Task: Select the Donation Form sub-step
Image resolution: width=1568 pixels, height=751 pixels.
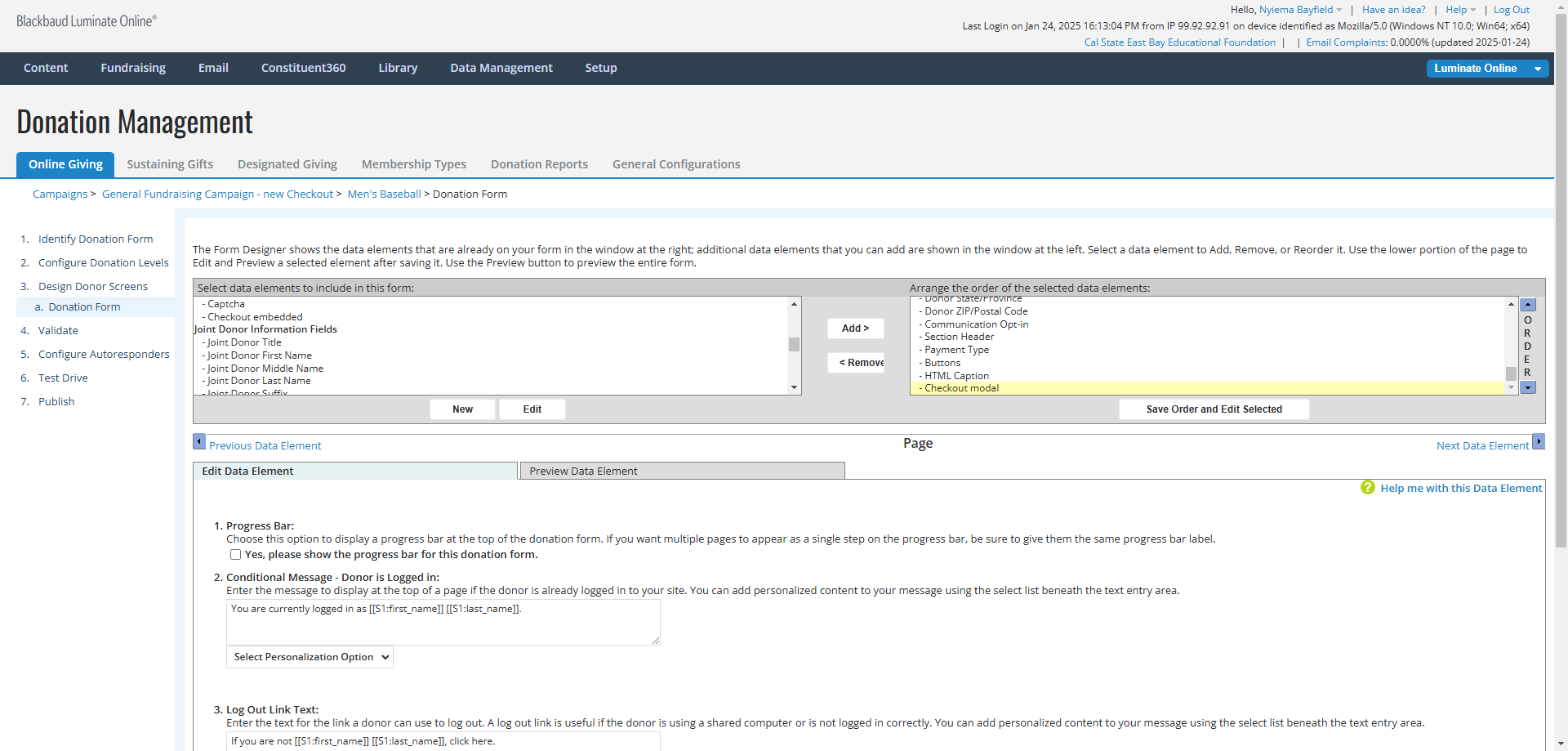Action: [x=84, y=306]
